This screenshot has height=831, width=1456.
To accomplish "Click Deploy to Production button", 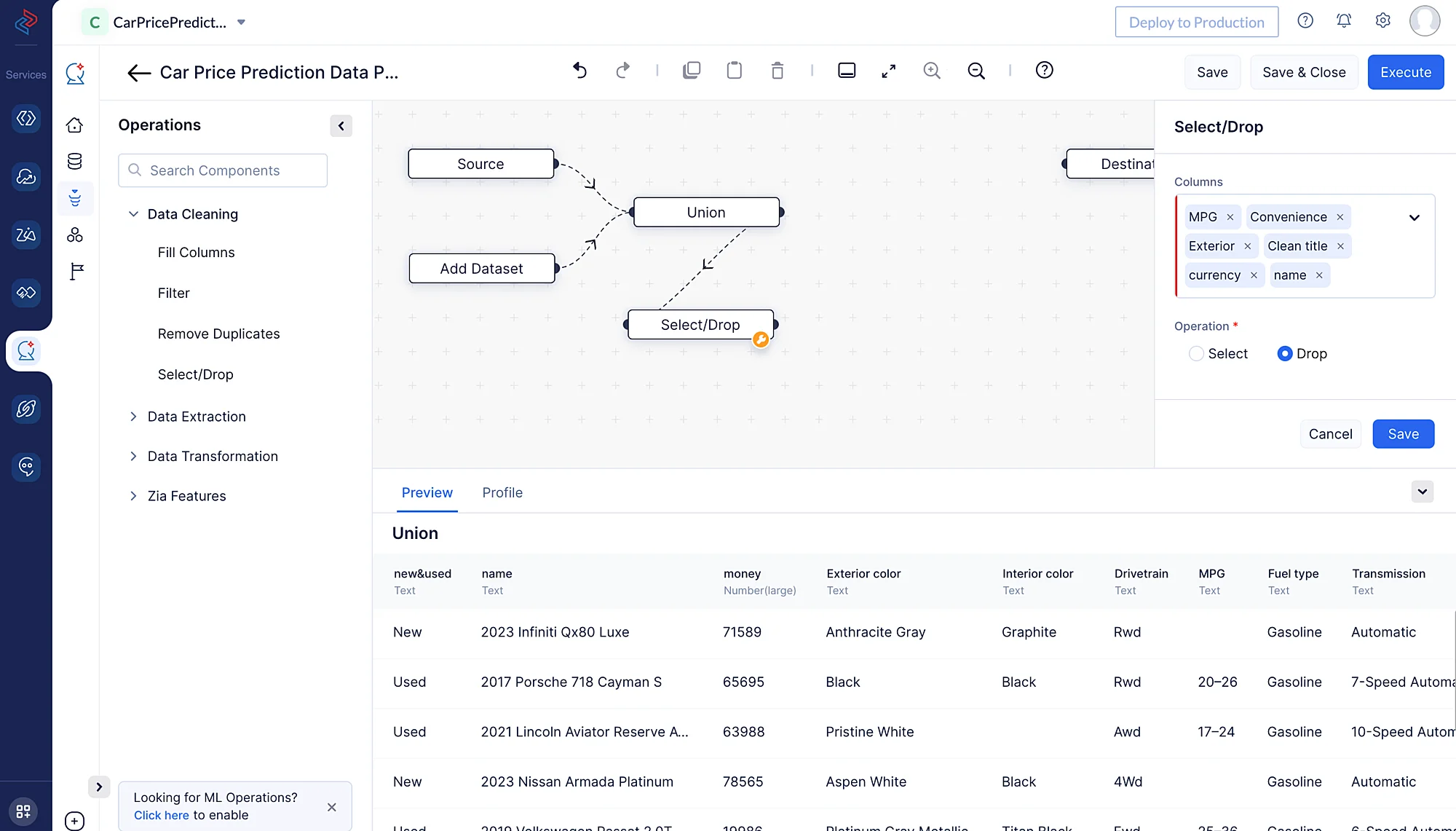I will tap(1197, 22).
